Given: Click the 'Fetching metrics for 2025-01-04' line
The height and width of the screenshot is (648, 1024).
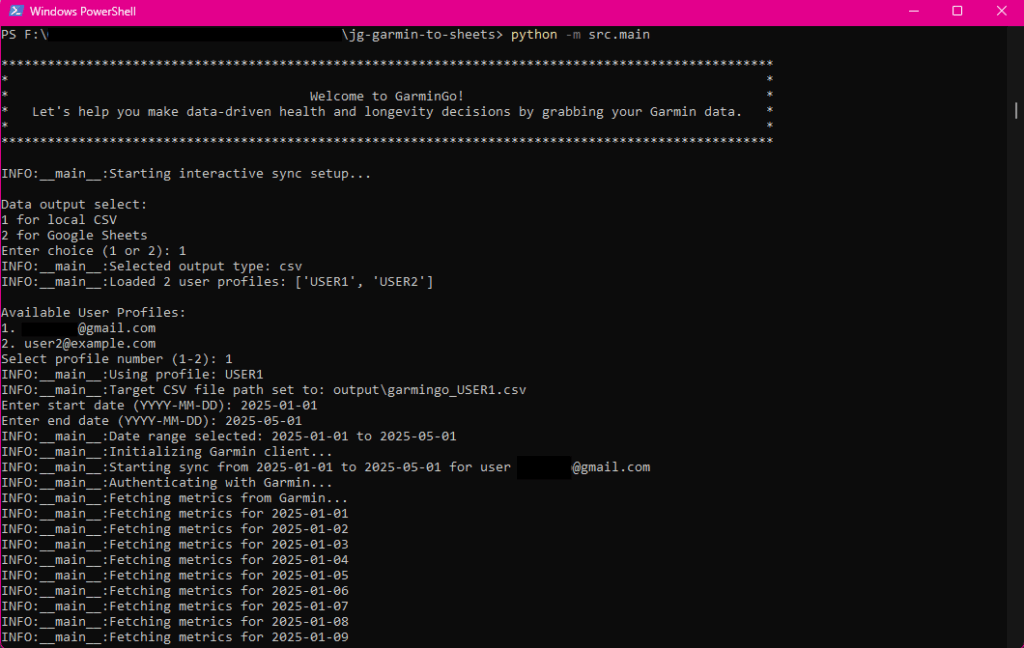Looking at the screenshot, I should [174, 560].
